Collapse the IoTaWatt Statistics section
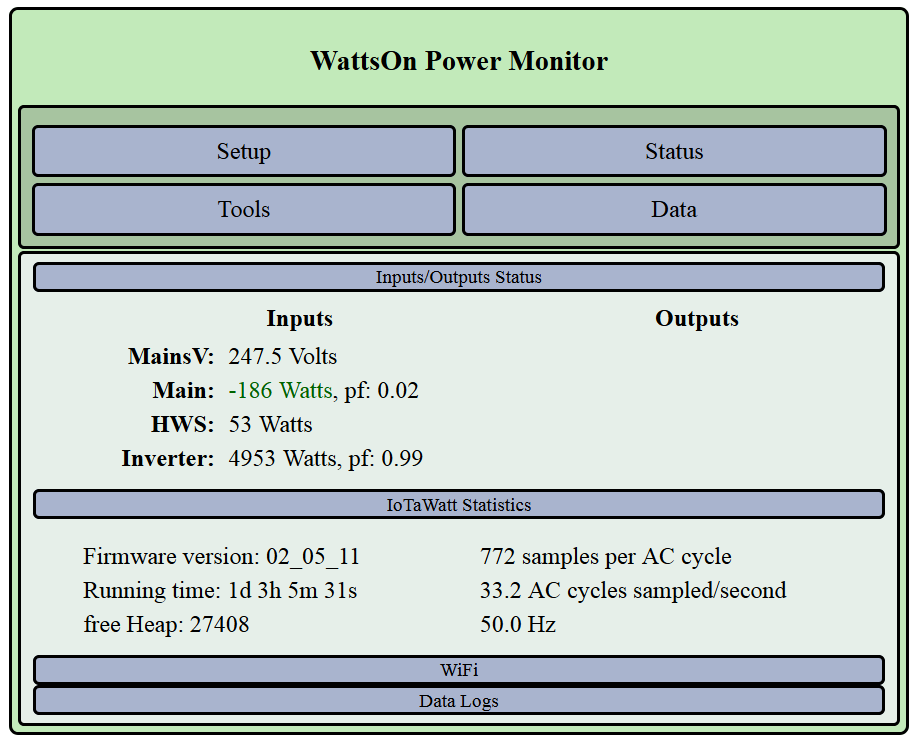915x744 pixels. (459, 505)
